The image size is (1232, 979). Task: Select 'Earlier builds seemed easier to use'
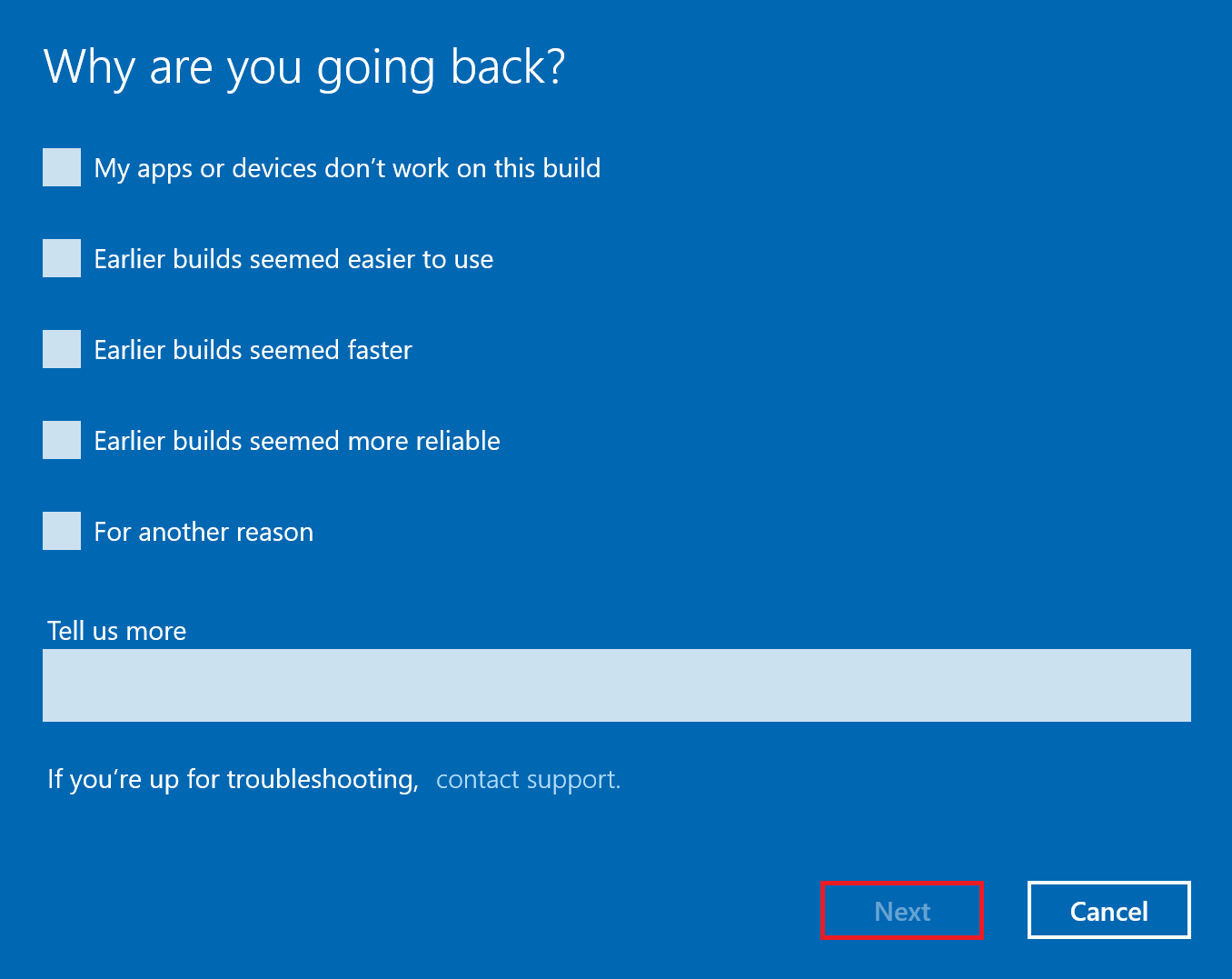click(61, 258)
